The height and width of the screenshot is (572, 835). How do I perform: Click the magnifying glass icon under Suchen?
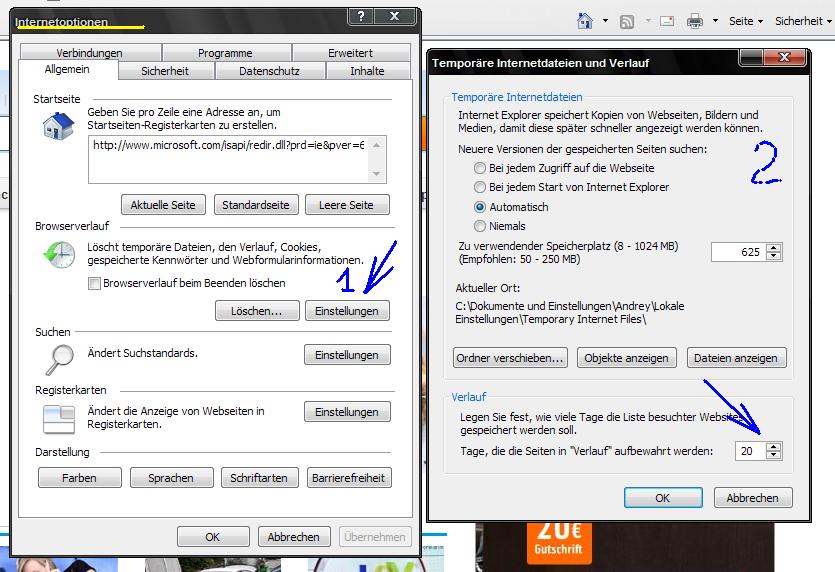pyautogui.click(x=58, y=357)
